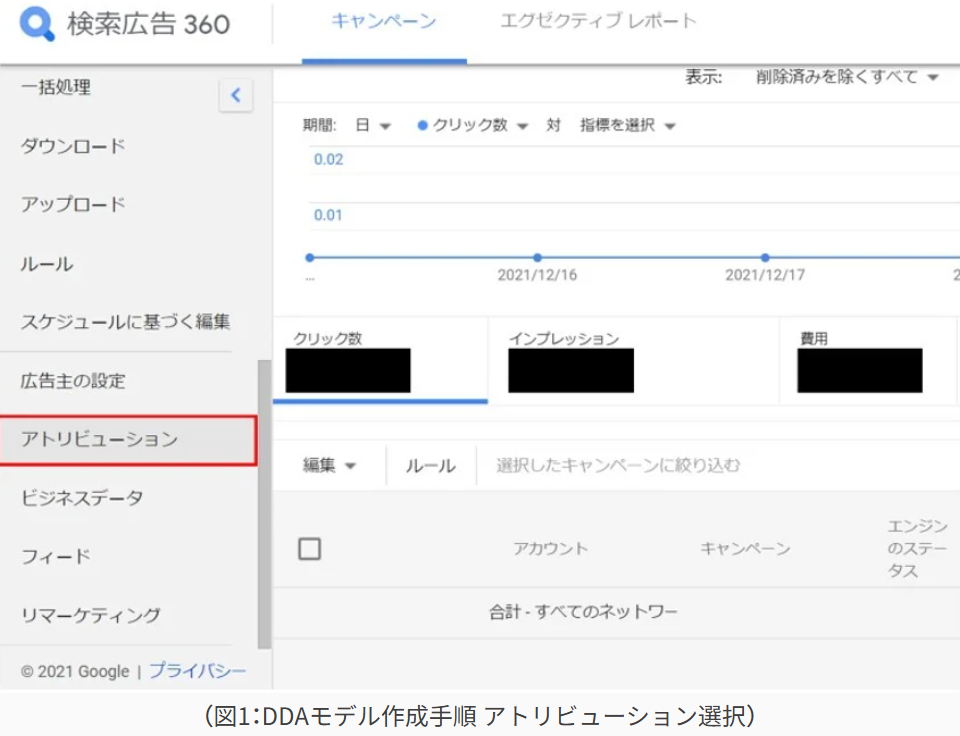
Task: Select アトリビューション in the sidebar
Action: click(100, 439)
